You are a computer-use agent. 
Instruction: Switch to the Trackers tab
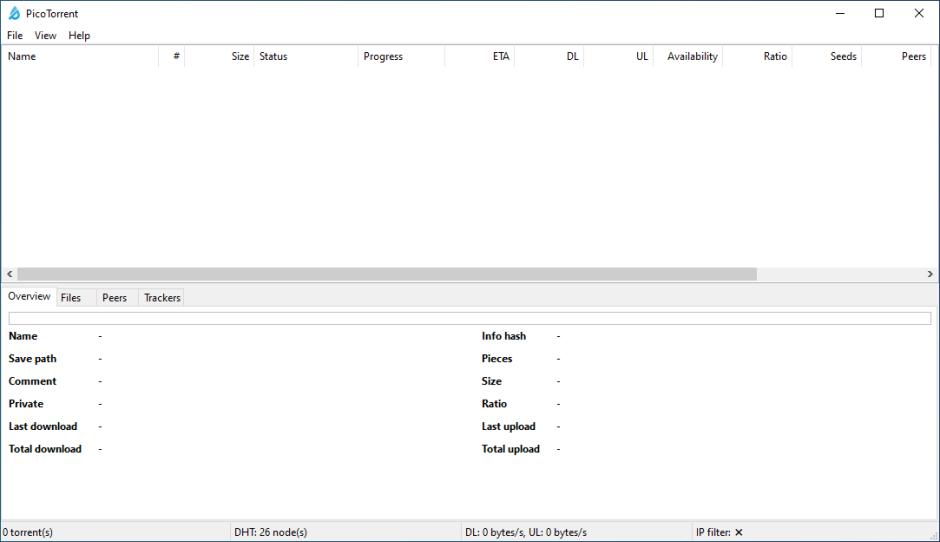[162, 297]
